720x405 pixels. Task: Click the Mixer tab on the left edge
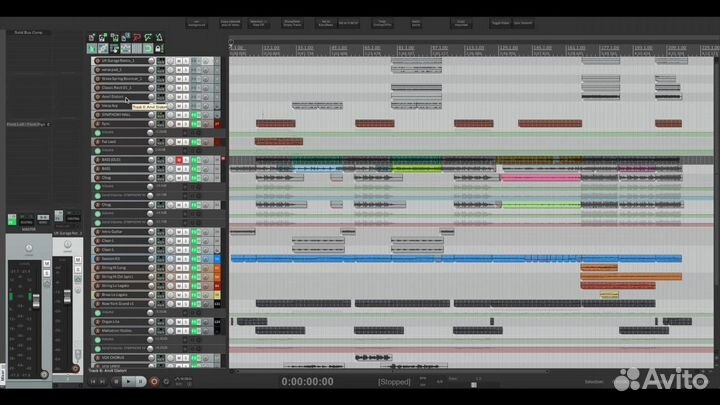pos(3,374)
